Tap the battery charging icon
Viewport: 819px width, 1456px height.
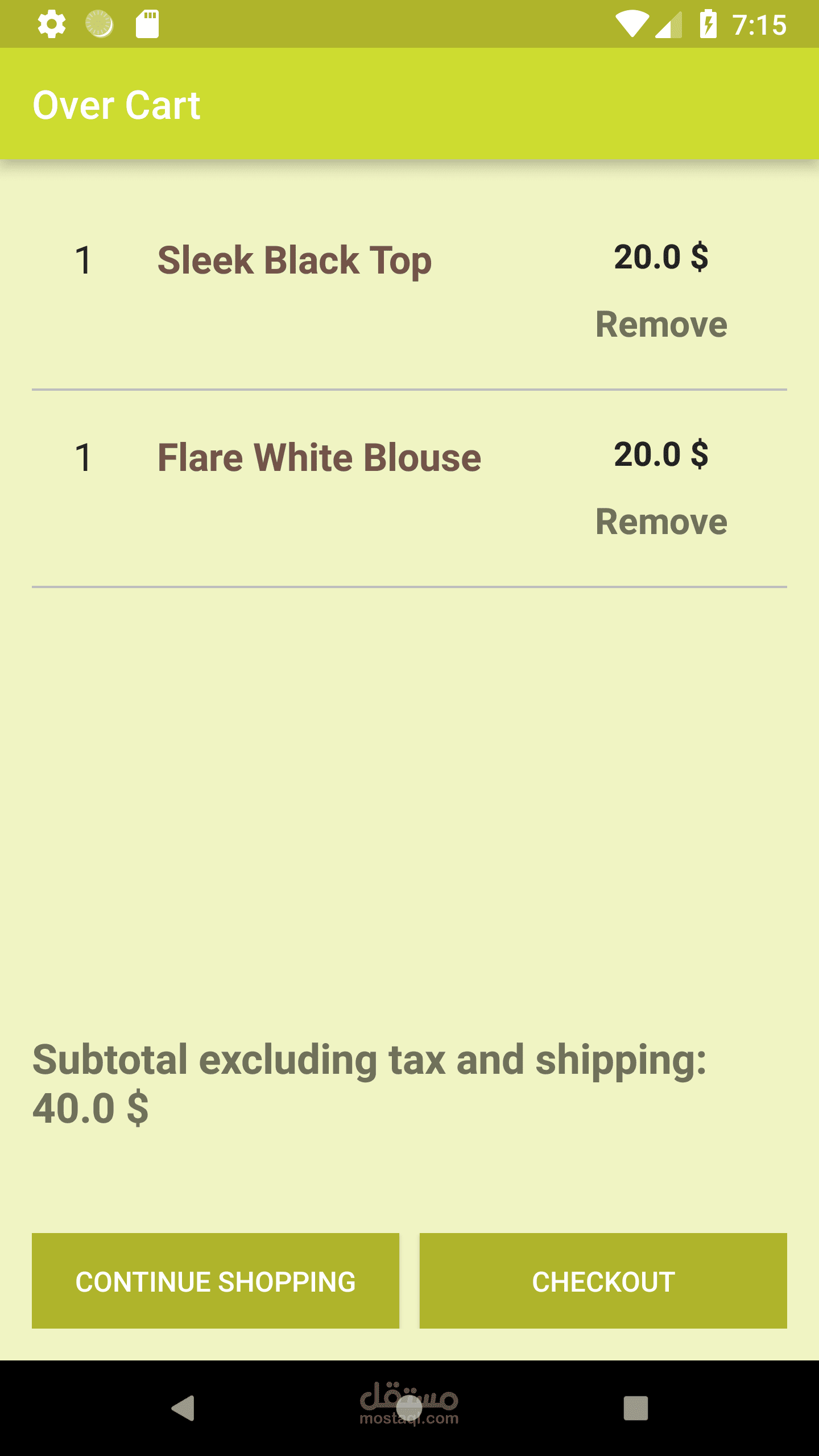click(x=708, y=24)
